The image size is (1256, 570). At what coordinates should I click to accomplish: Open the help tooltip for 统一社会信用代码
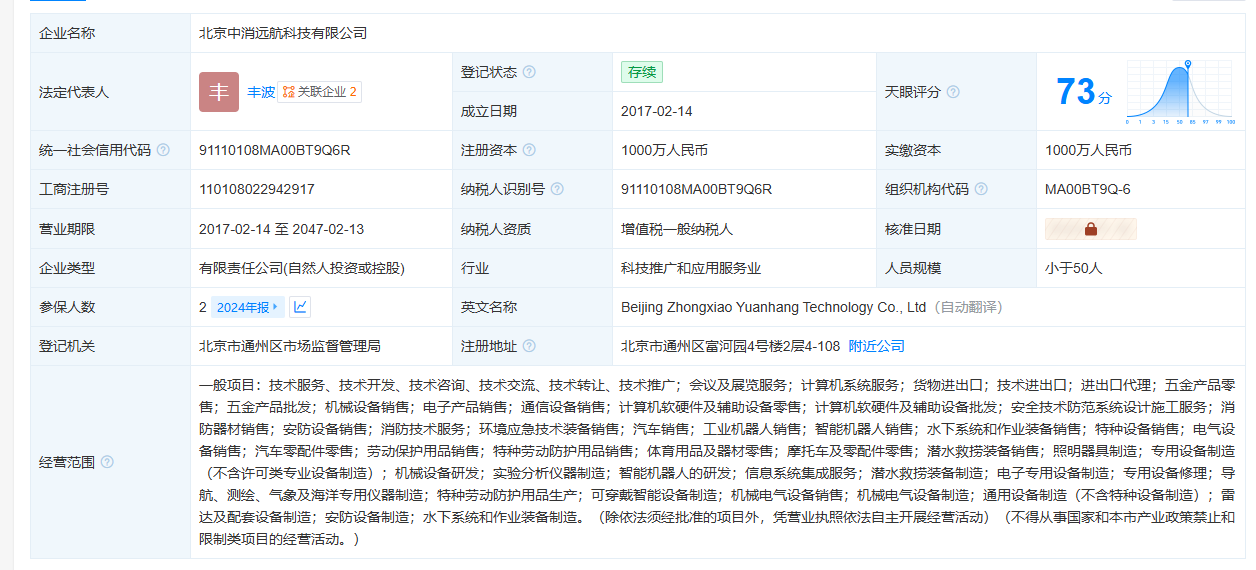point(163,150)
